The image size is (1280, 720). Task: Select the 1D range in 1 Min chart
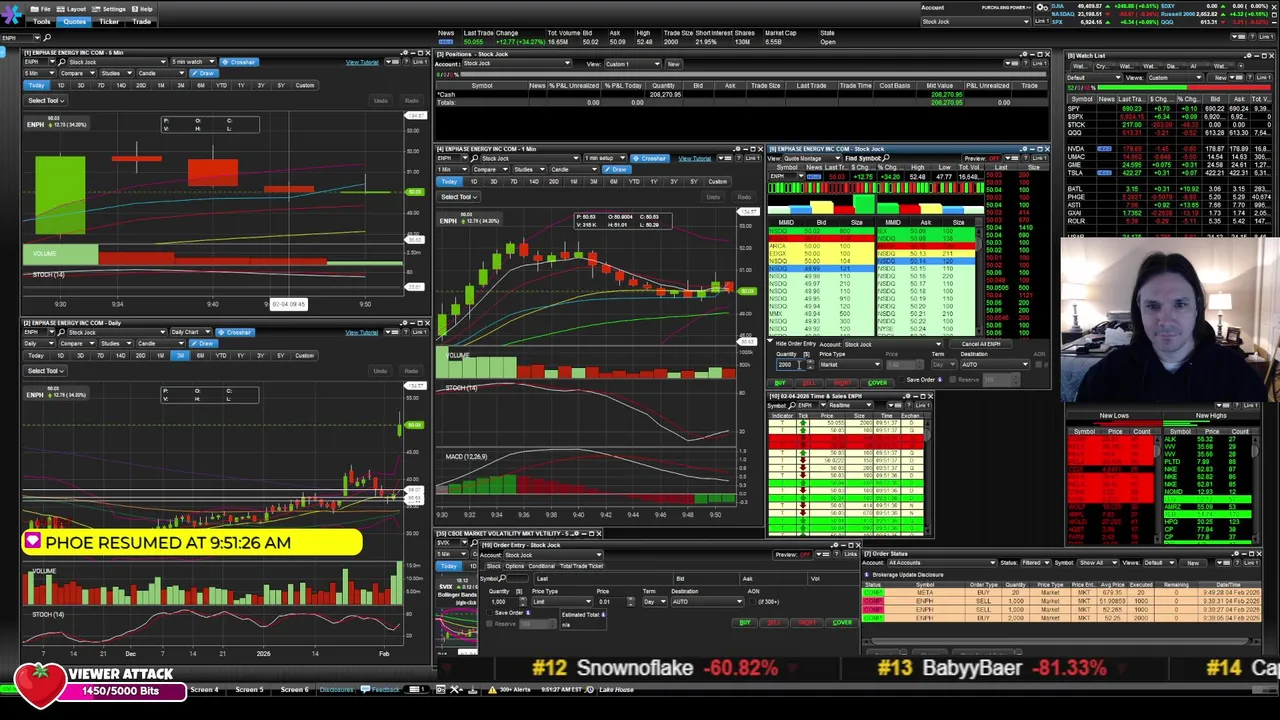(x=474, y=181)
